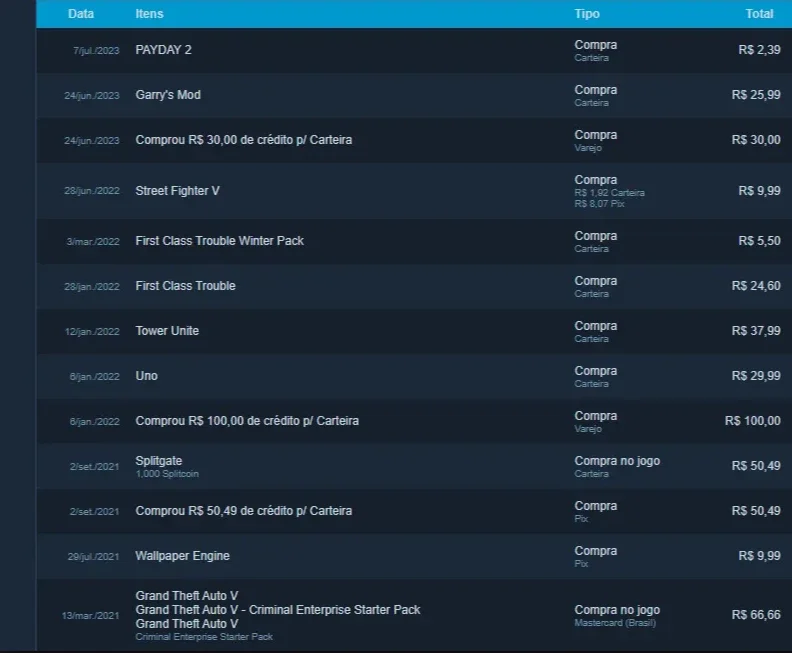Click the Tipo column header
The height and width of the screenshot is (653, 792).
(587, 14)
